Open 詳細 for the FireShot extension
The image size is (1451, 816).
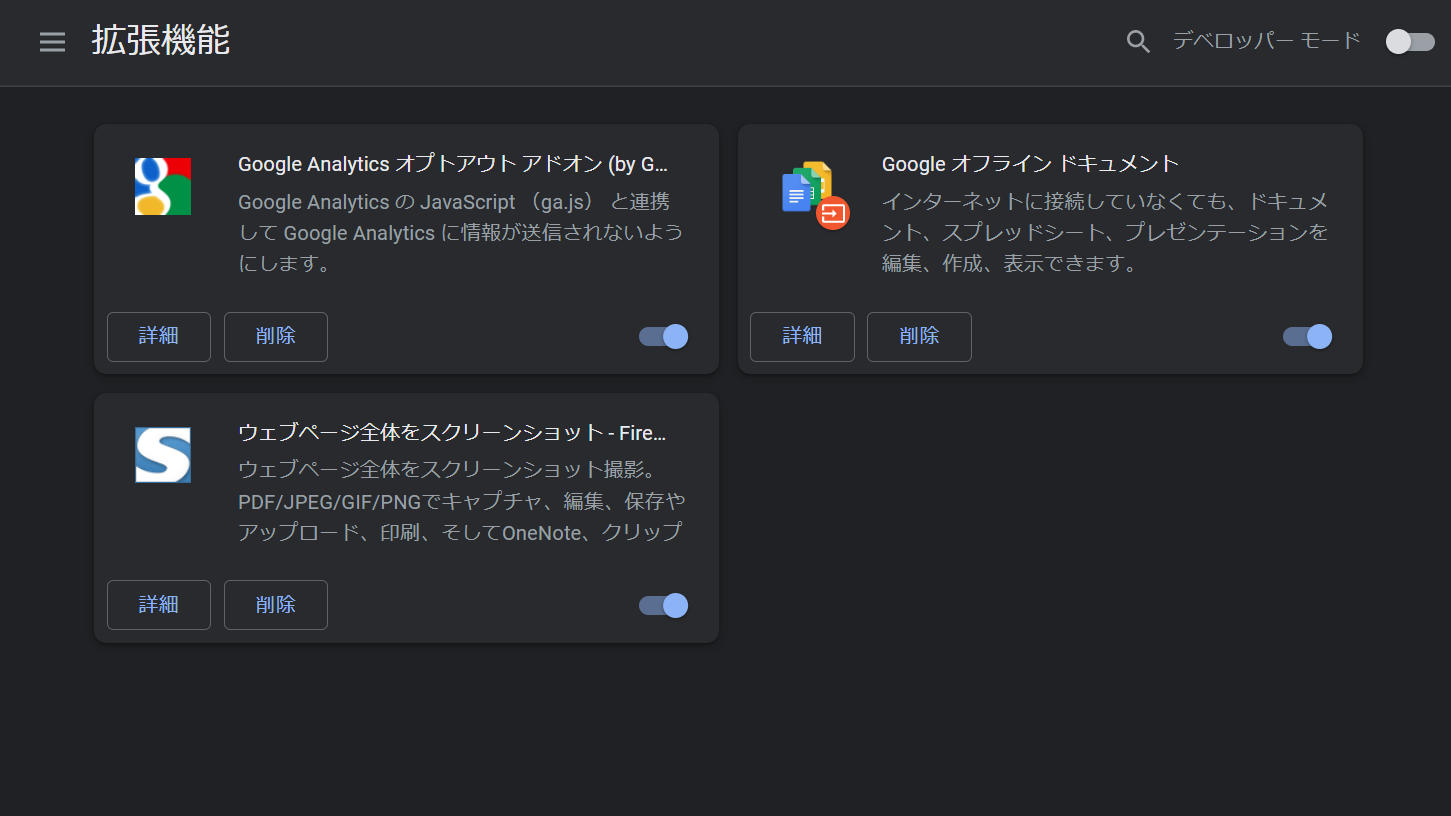tap(158, 604)
